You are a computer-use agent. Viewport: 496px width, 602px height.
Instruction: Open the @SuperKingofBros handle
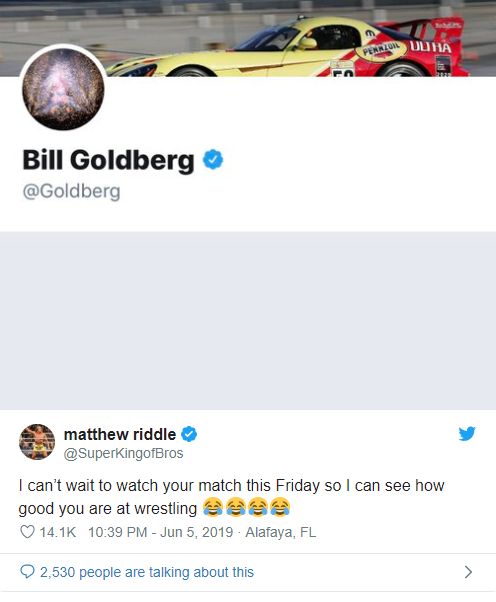tap(123, 453)
